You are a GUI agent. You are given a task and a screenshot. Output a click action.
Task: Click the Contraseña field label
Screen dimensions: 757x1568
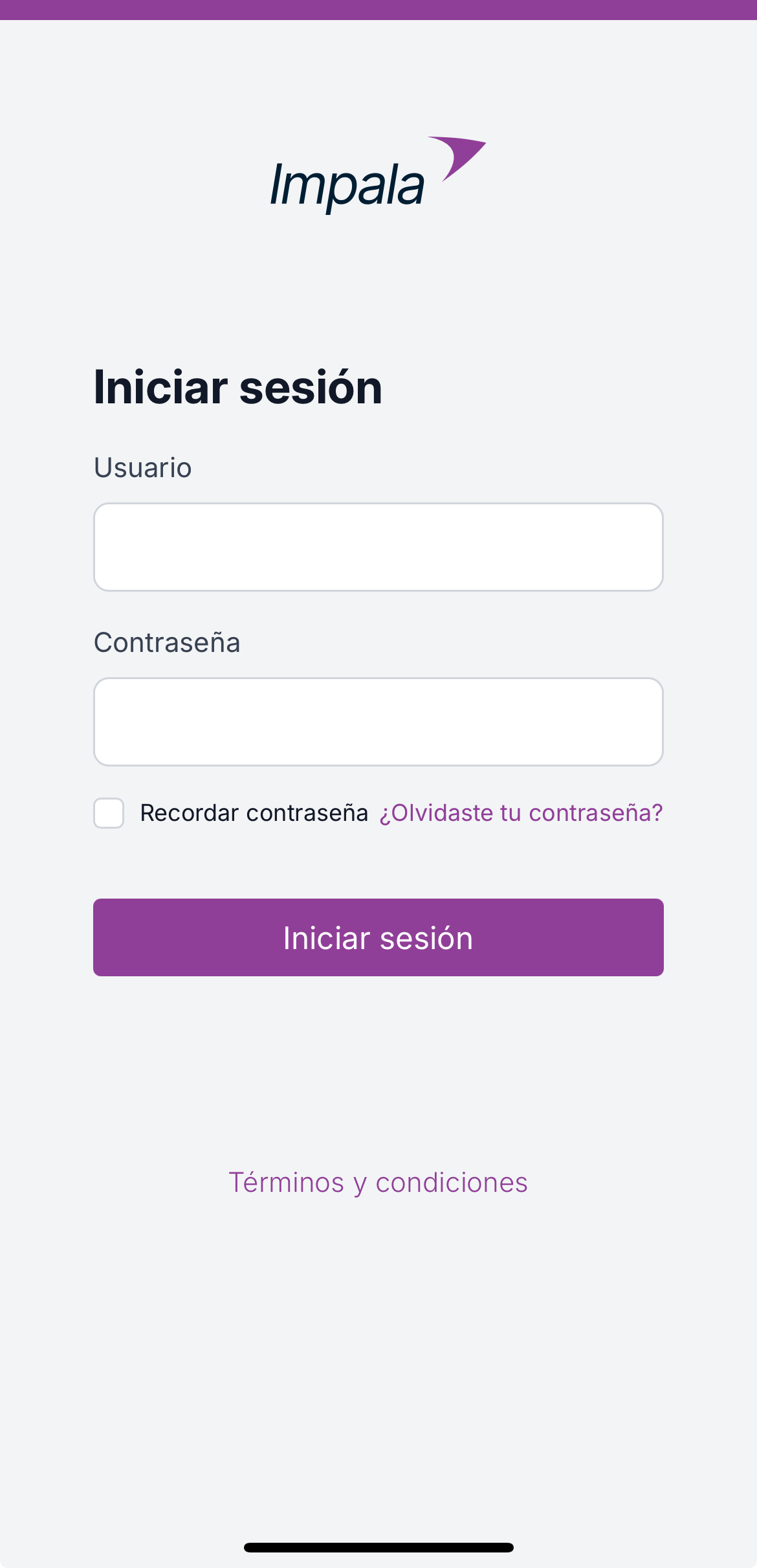tap(167, 642)
